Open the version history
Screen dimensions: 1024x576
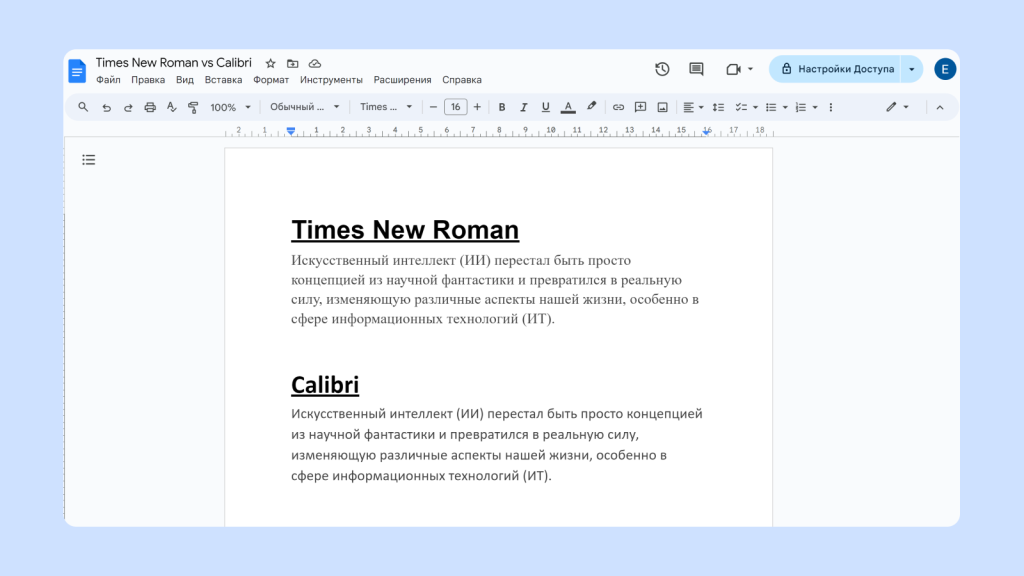click(x=661, y=68)
